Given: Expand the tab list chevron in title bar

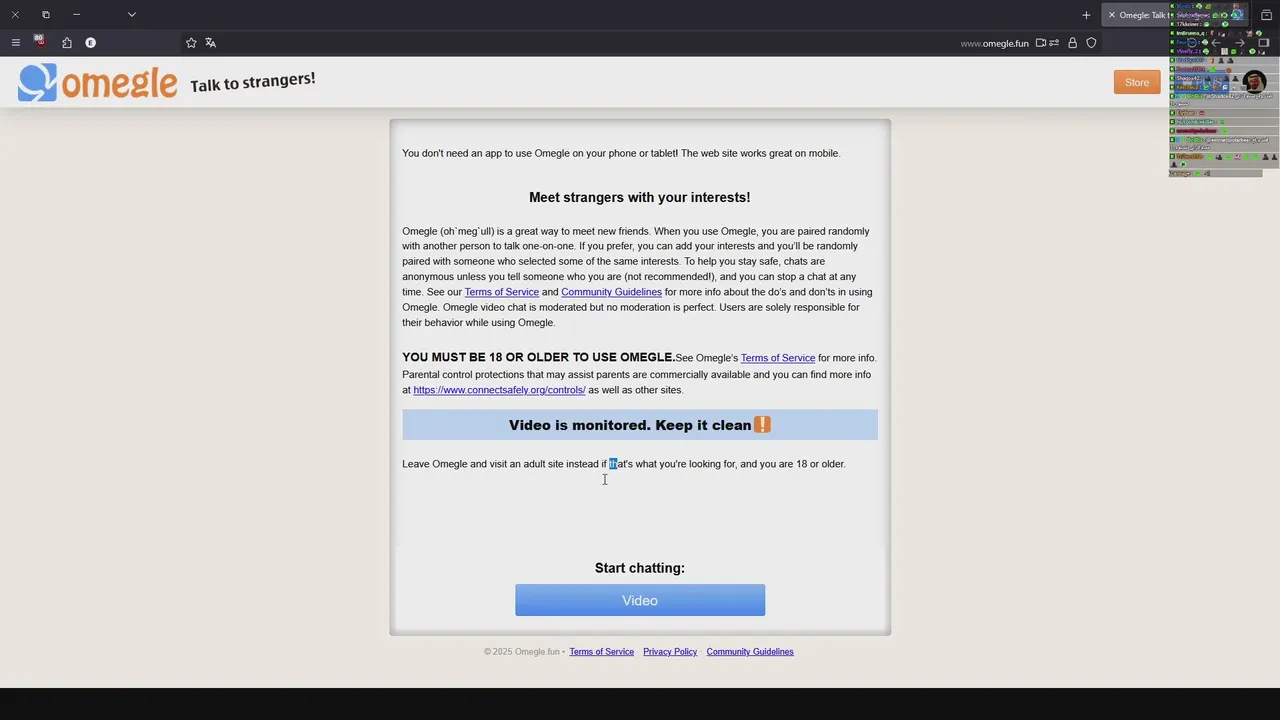Looking at the screenshot, I should [131, 15].
